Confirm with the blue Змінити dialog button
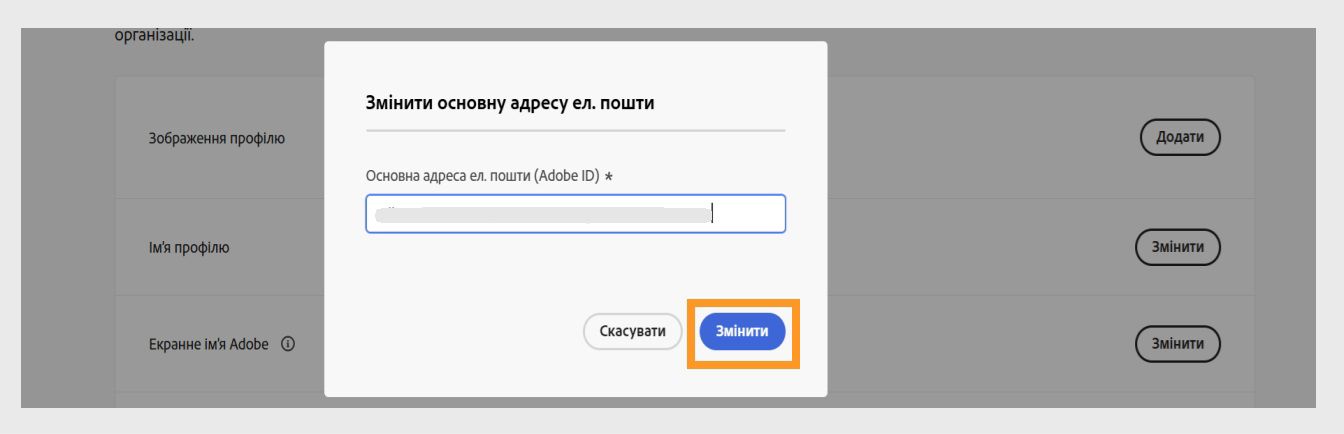The image size is (1344, 434). click(742, 331)
